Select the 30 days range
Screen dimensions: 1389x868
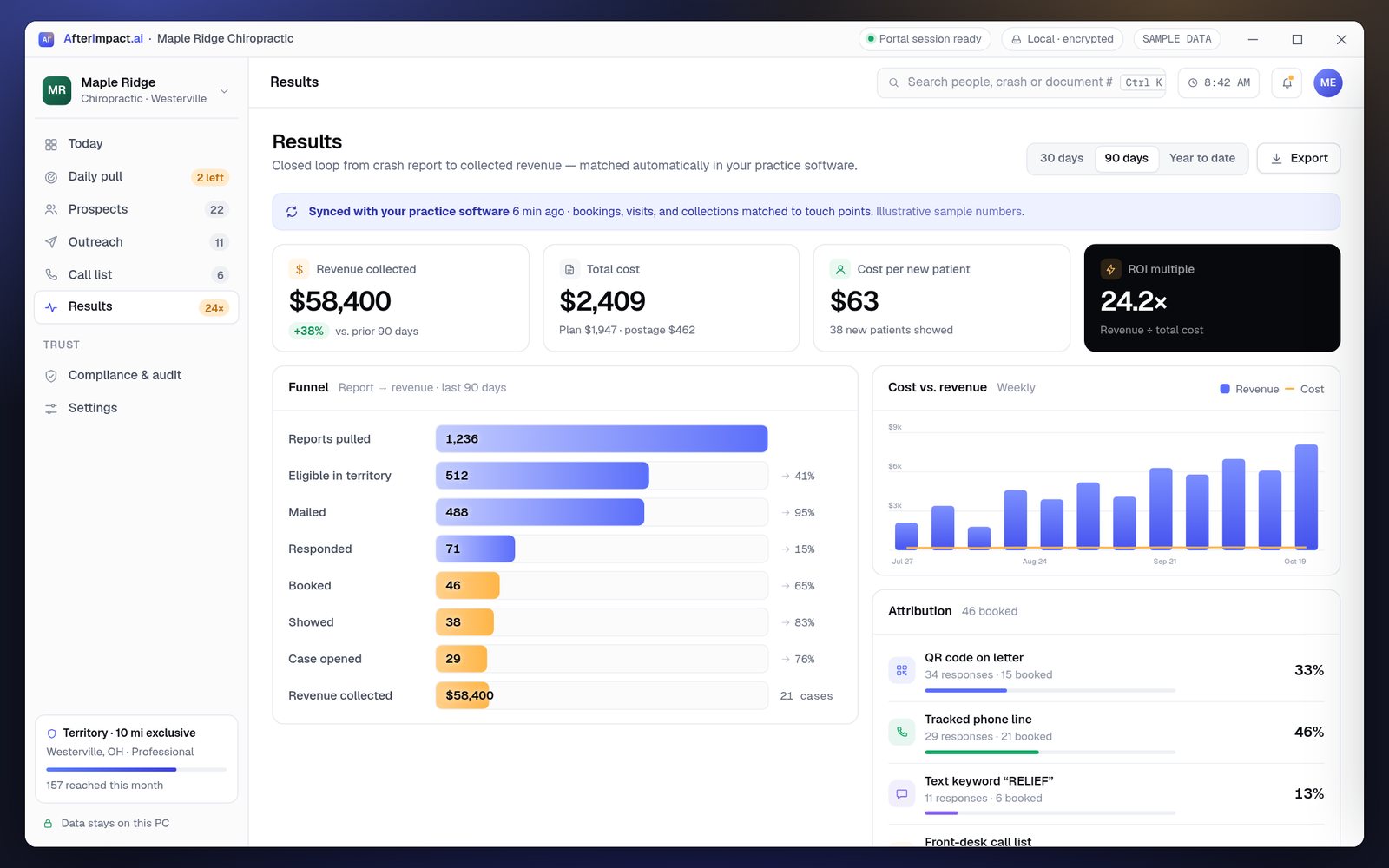1061,158
